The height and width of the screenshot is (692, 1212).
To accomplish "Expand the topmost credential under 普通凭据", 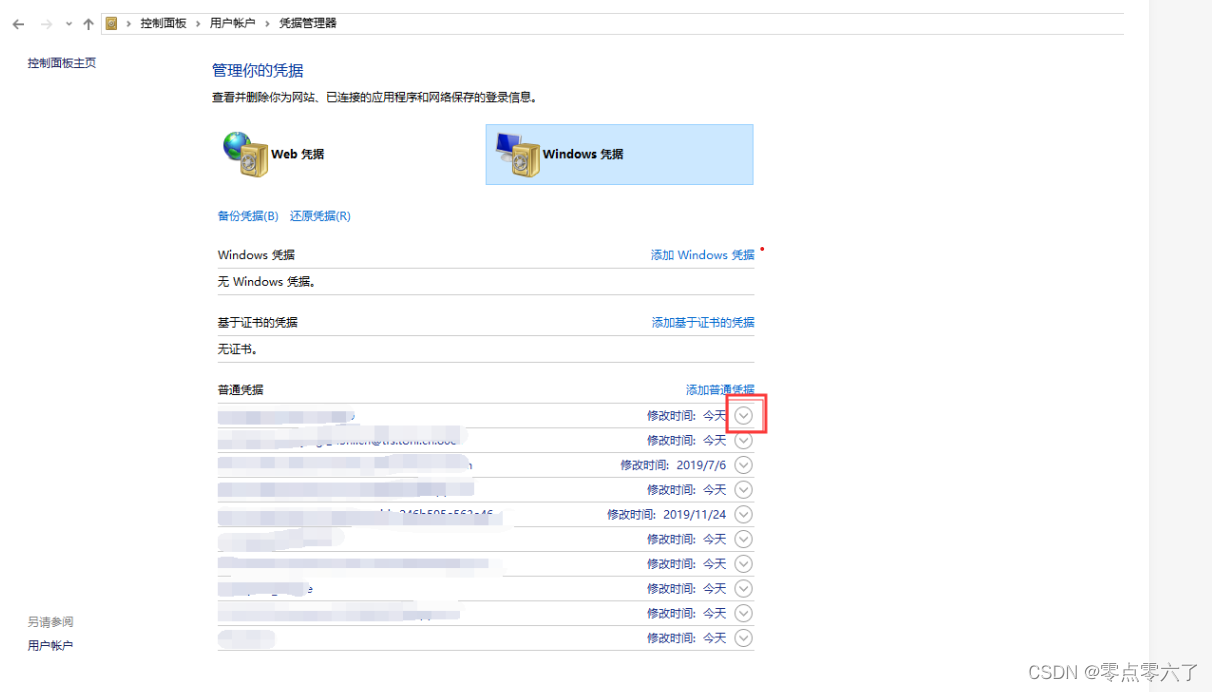I will tap(743, 415).
